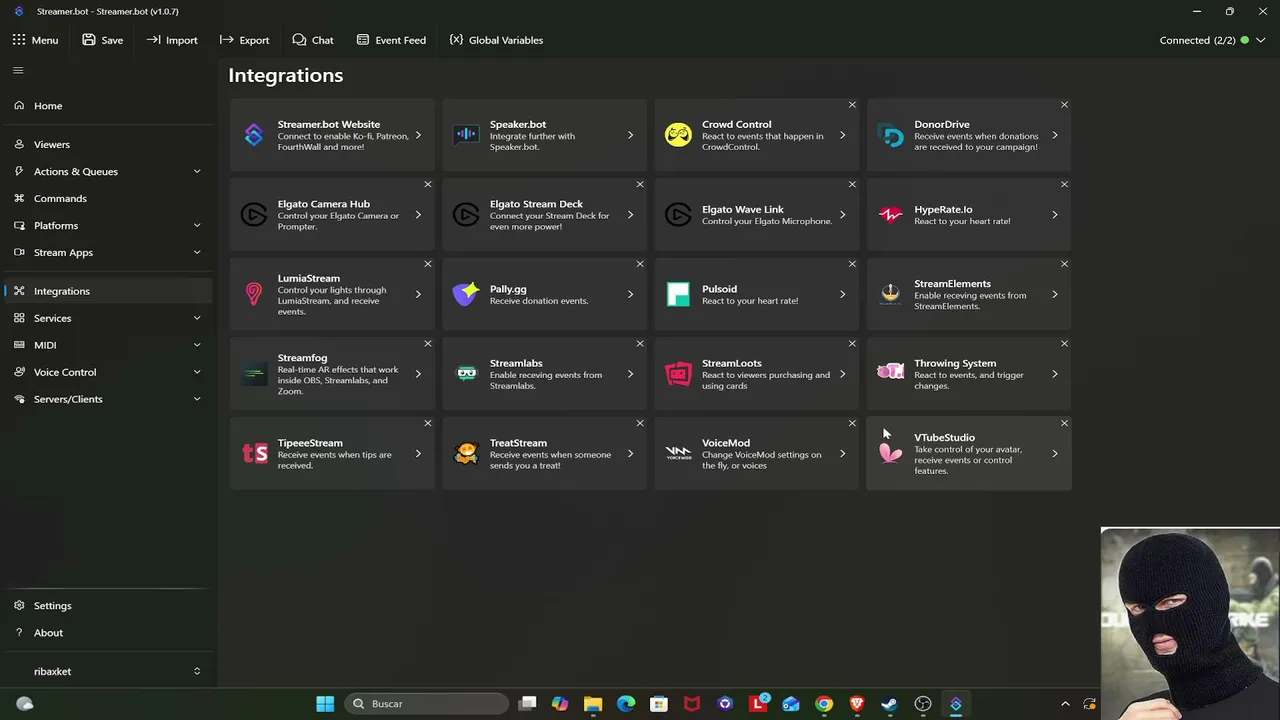1280x720 pixels.
Task: Select the Streamfog logo icon
Action: pos(254,374)
